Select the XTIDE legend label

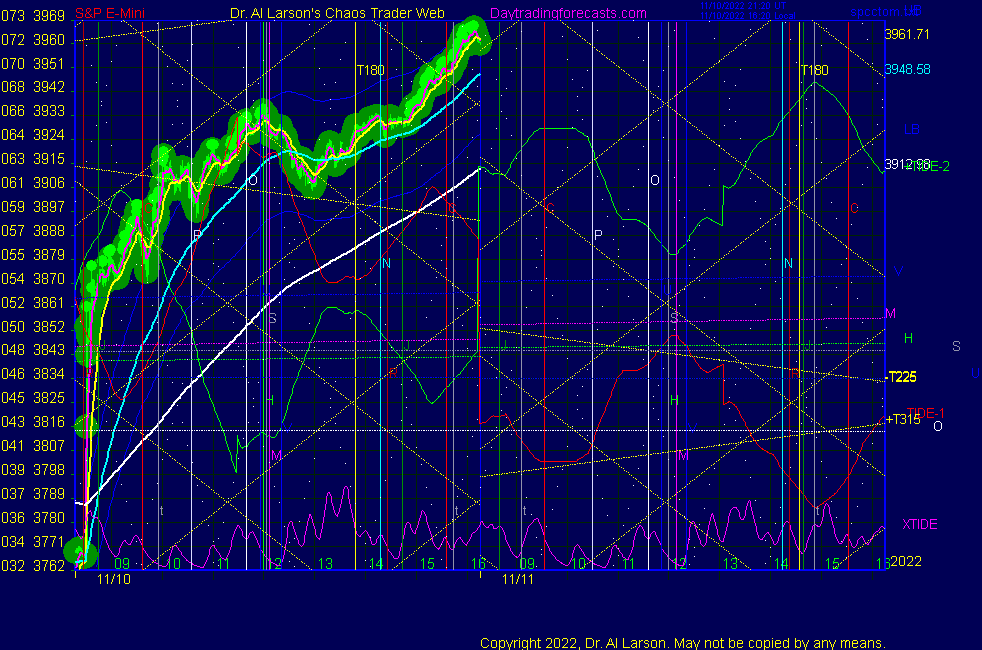click(919, 524)
